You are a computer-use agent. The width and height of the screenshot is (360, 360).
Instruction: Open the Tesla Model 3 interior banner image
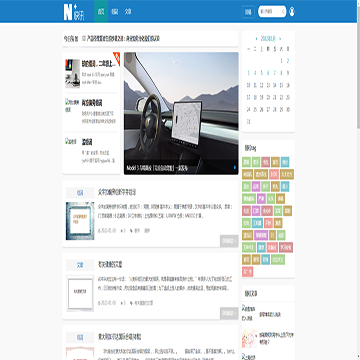click(181, 113)
